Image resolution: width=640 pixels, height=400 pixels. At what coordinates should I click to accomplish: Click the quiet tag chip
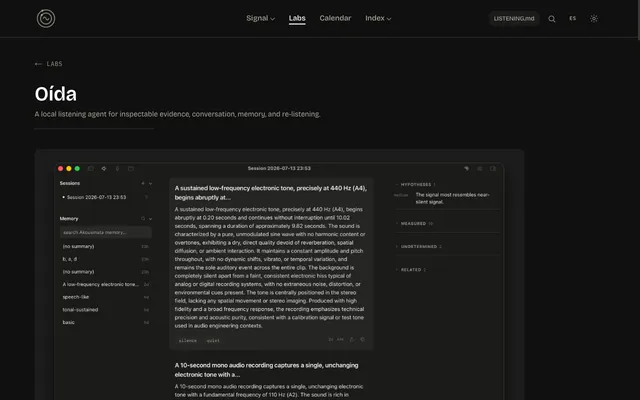213,340
